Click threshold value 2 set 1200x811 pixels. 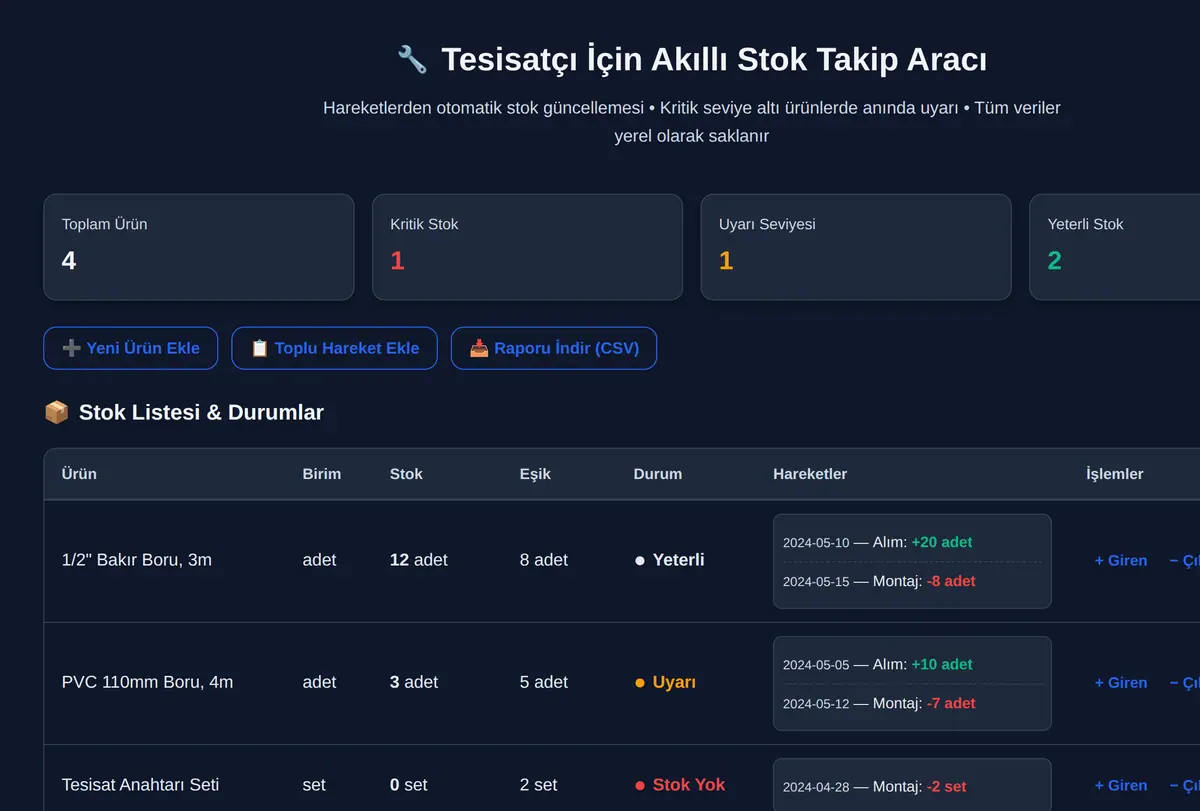pos(539,785)
